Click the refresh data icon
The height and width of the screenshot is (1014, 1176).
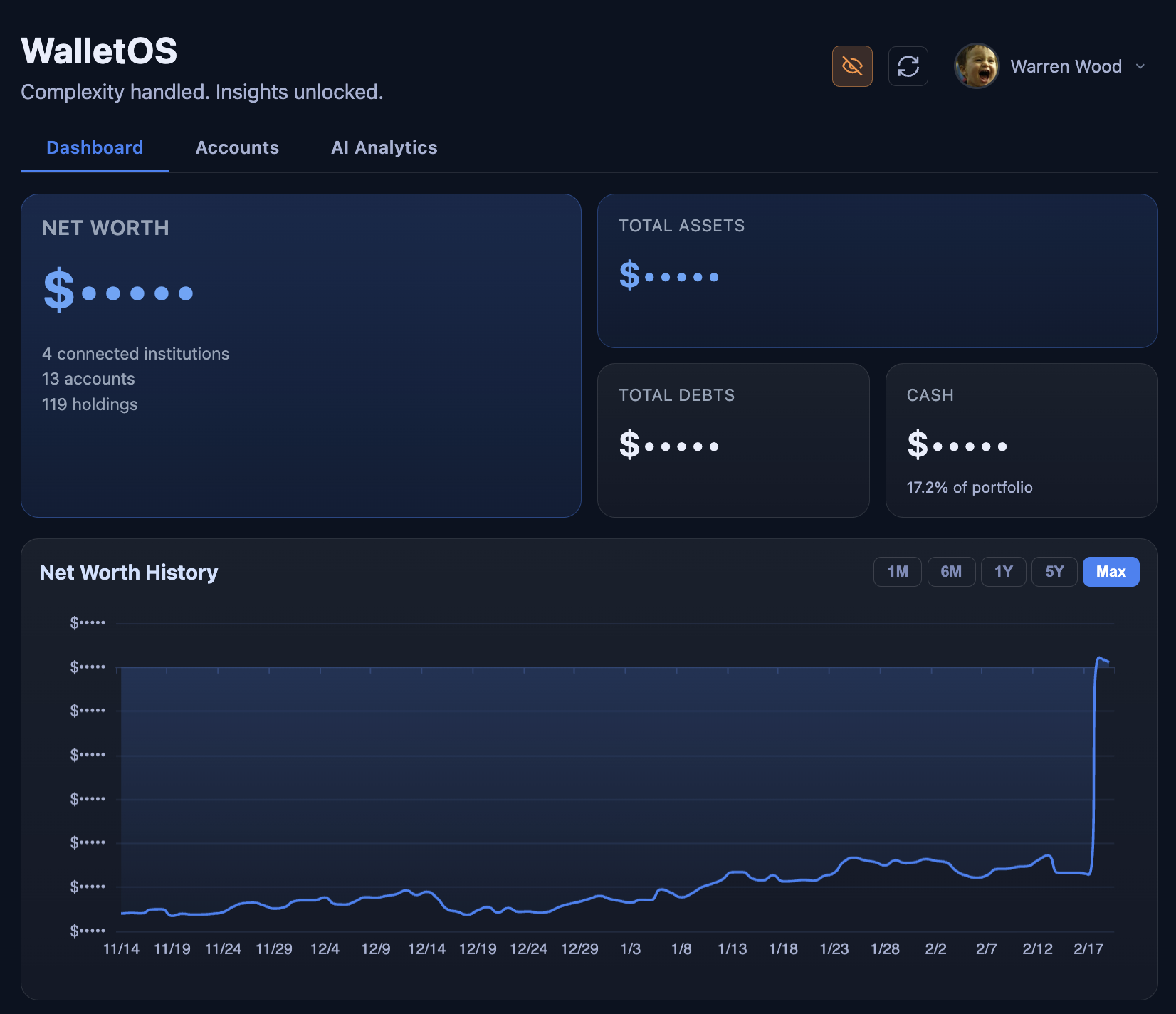(x=908, y=66)
